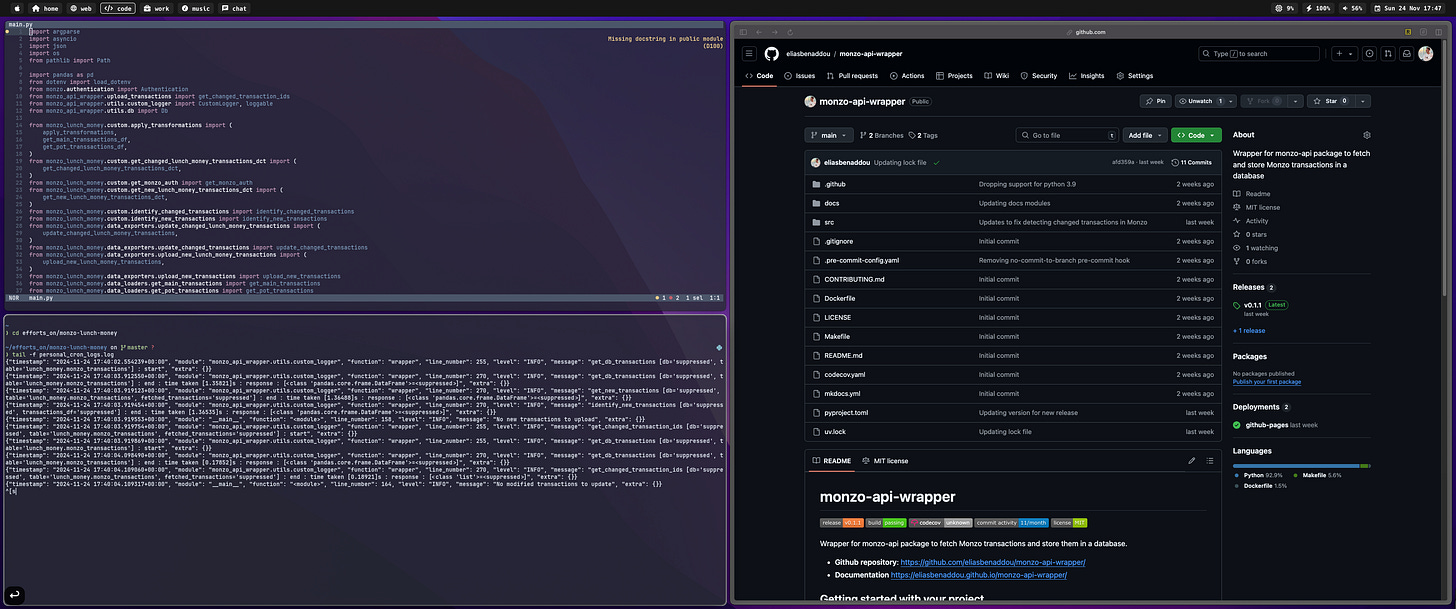Open the Pull requests tab
1456x609 pixels.
852,76
